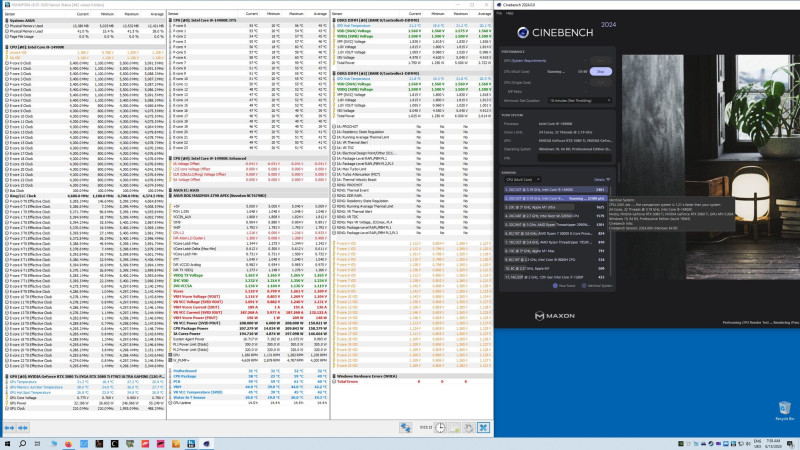The width and height of the screenshot is (800, 450).
Task: Click the Cinebench logo
Action: (x=555, y=32)
